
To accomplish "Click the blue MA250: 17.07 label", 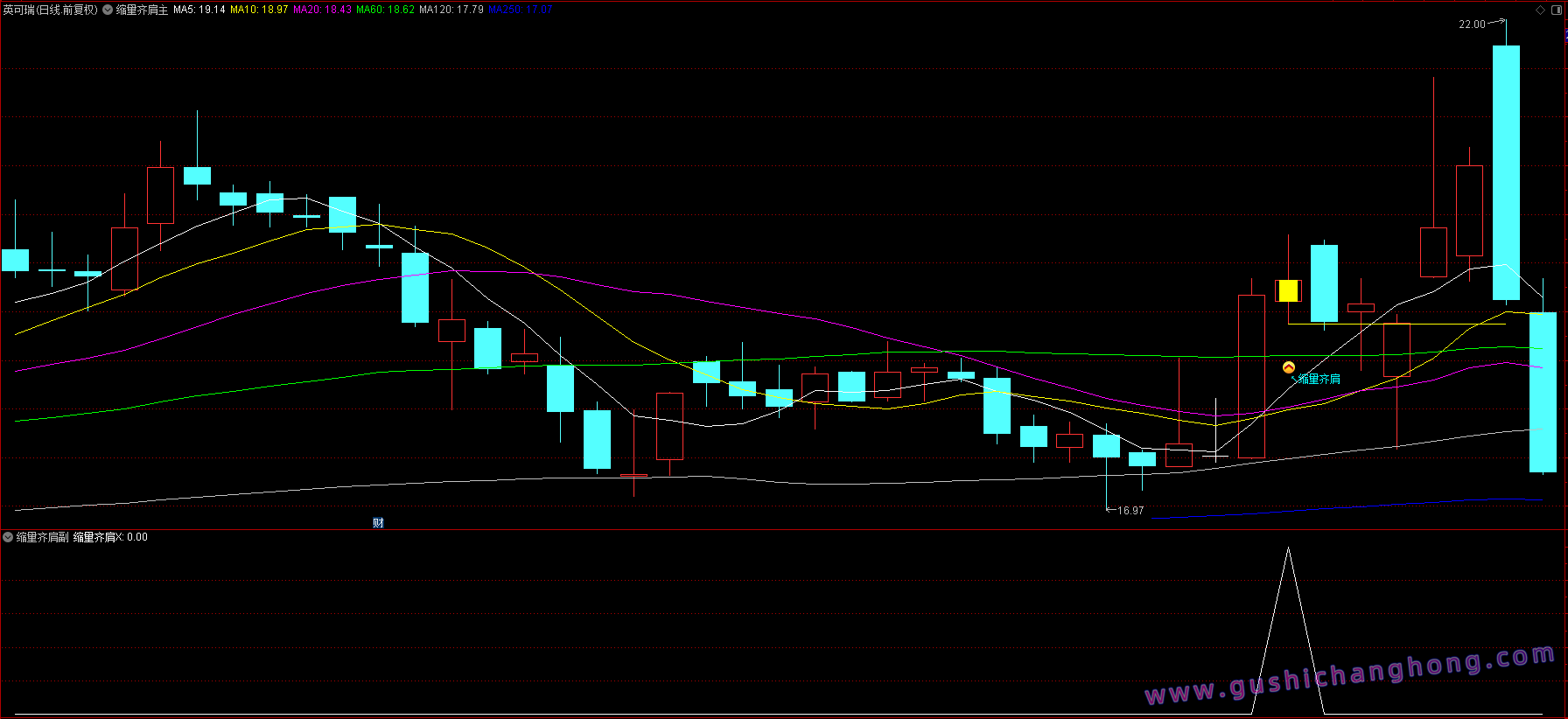I will coord(521,10).
